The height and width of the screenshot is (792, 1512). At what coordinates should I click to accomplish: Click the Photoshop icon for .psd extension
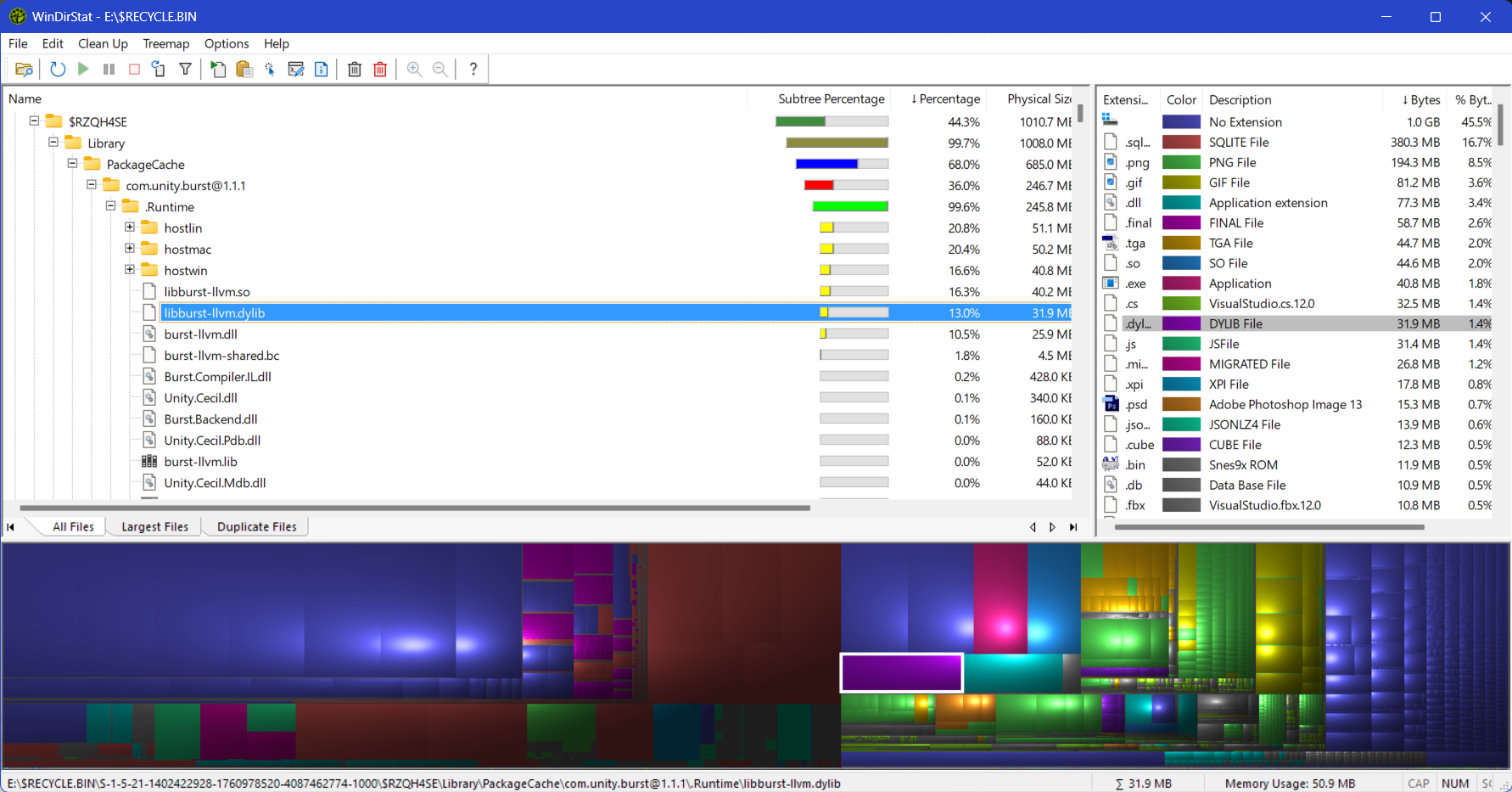point(1111,404)
